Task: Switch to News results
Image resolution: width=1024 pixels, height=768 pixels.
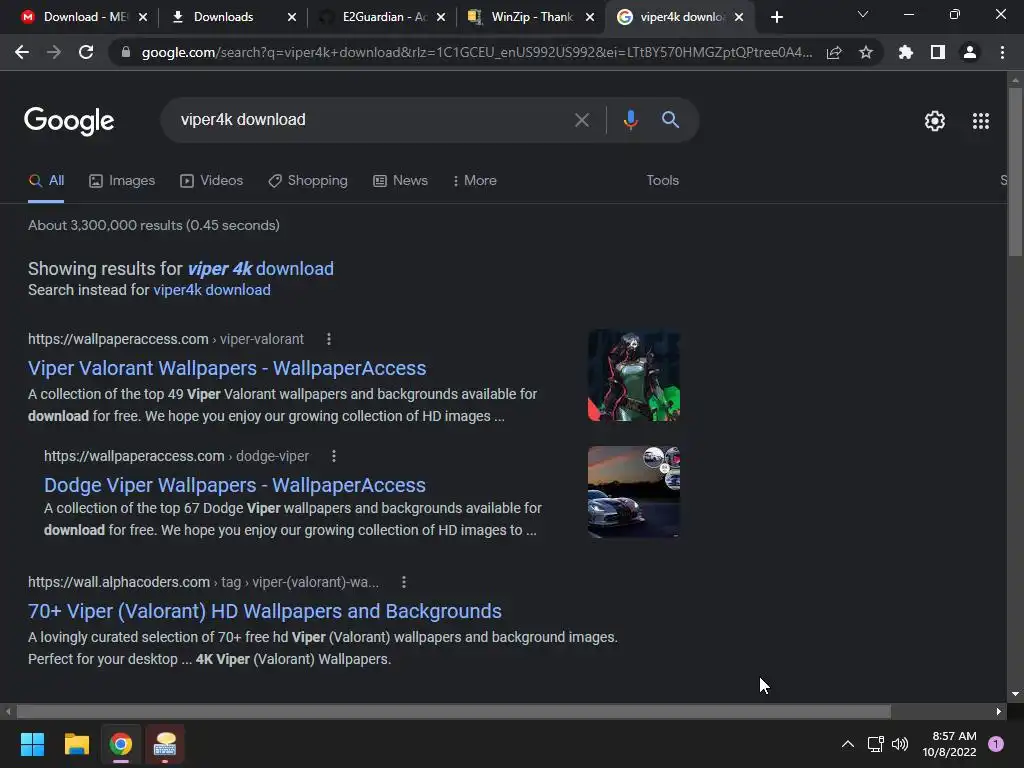Action: coord(400,181)
